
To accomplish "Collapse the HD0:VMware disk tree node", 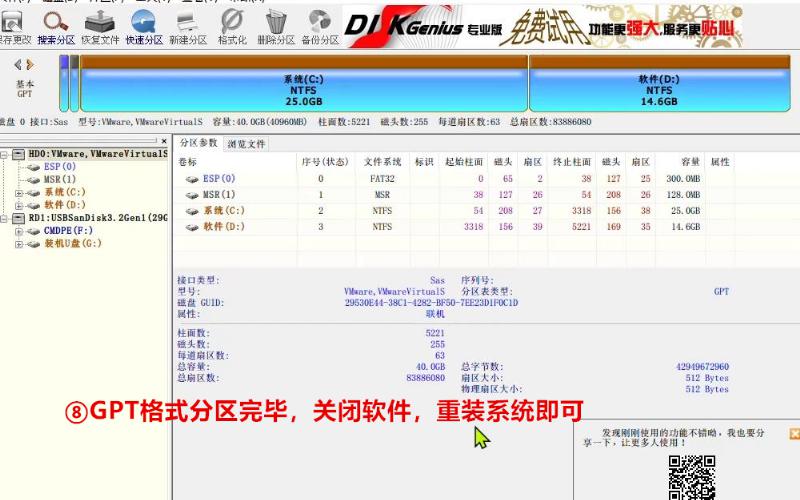I will click(x=6, y=154).
